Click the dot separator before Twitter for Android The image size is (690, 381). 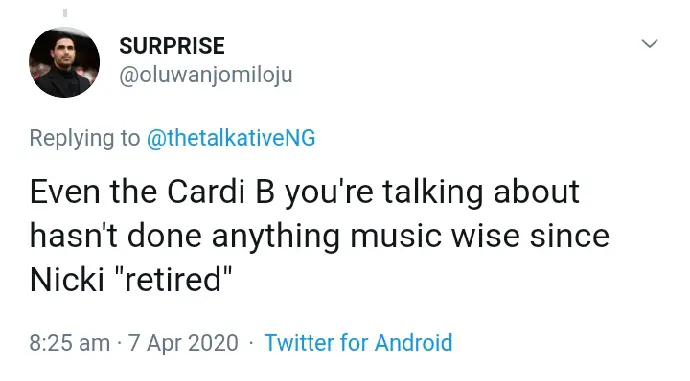coord(251,343)
